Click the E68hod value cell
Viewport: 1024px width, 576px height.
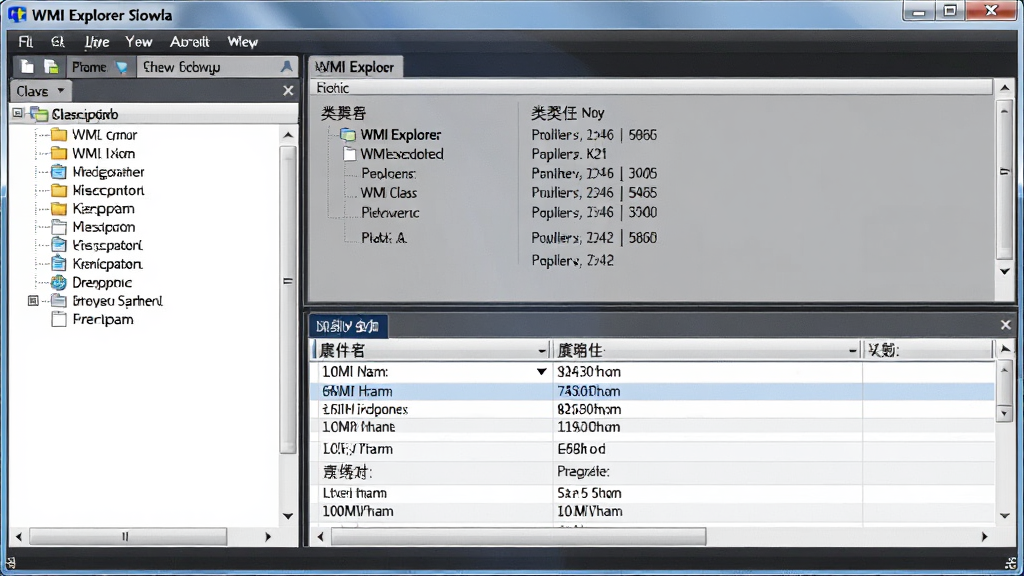(x=707, y=449)
